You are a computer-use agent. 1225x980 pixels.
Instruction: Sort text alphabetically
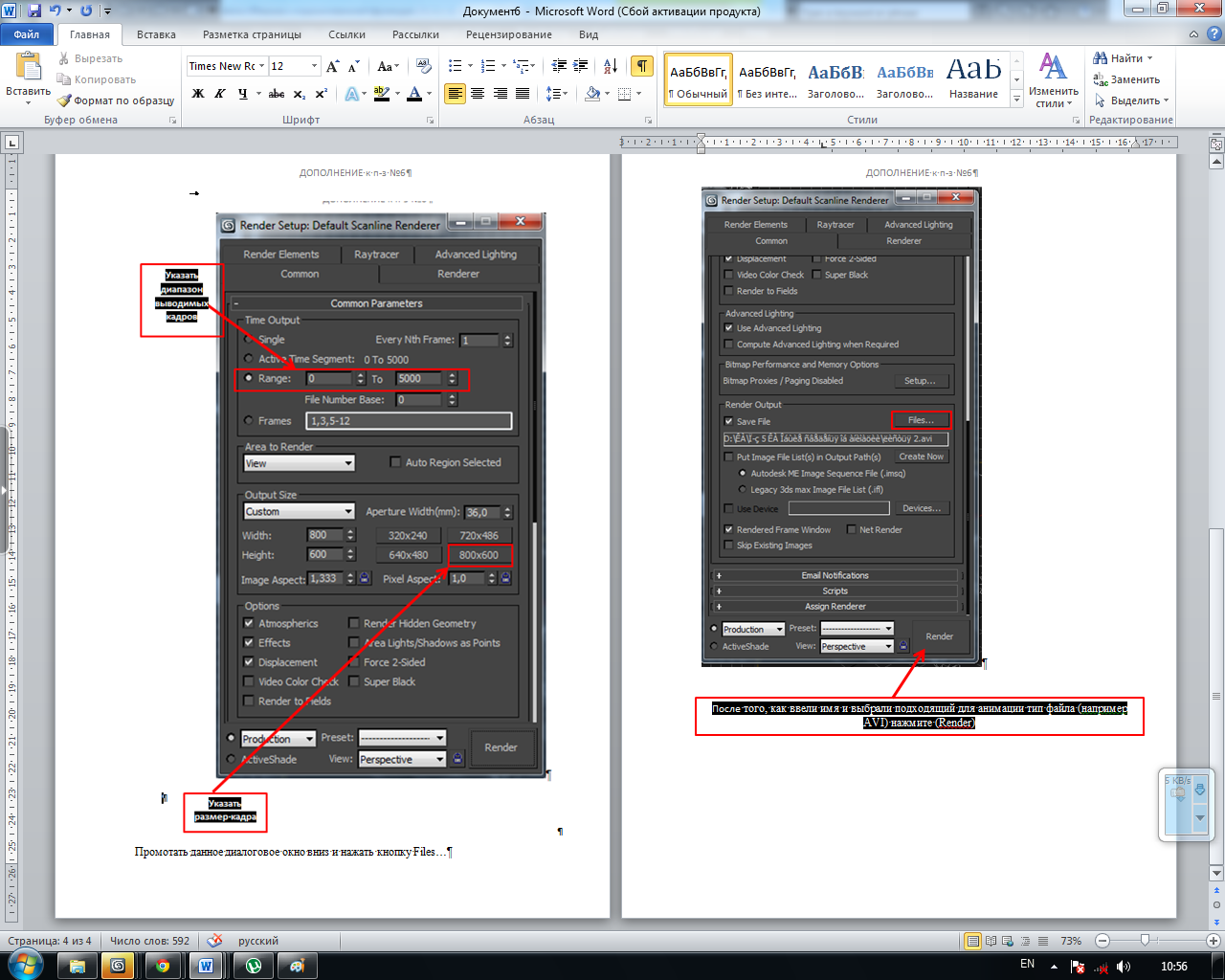coord(611,66)
